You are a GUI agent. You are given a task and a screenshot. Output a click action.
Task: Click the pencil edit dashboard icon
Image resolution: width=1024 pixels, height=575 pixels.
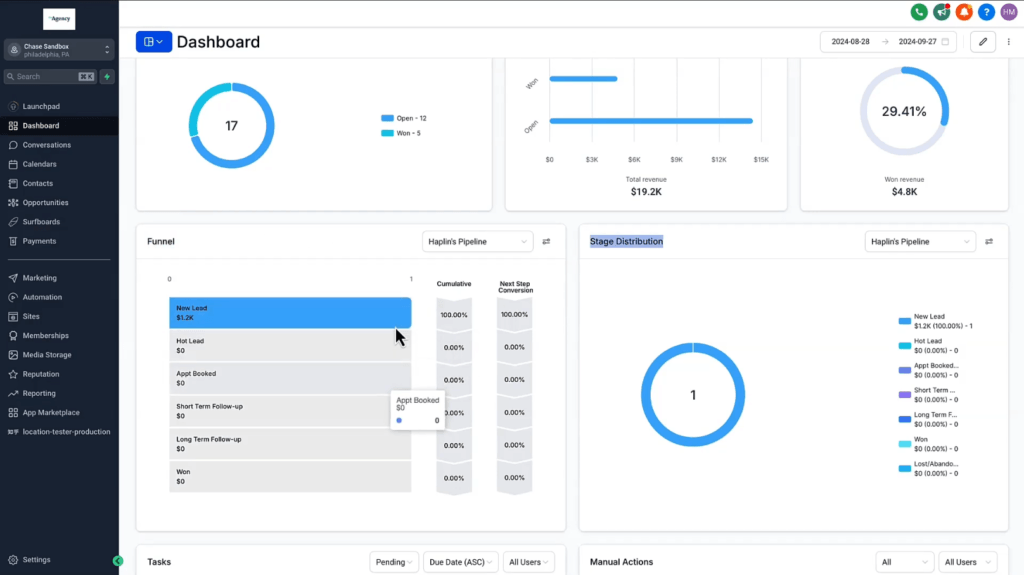tap(983, 42)
